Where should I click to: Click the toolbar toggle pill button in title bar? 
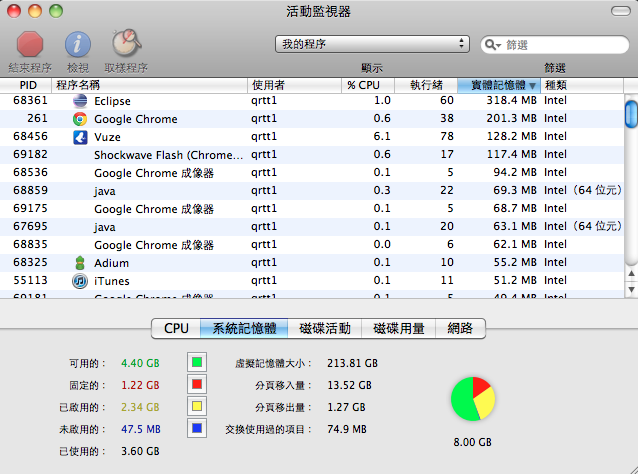pos(621,11)
